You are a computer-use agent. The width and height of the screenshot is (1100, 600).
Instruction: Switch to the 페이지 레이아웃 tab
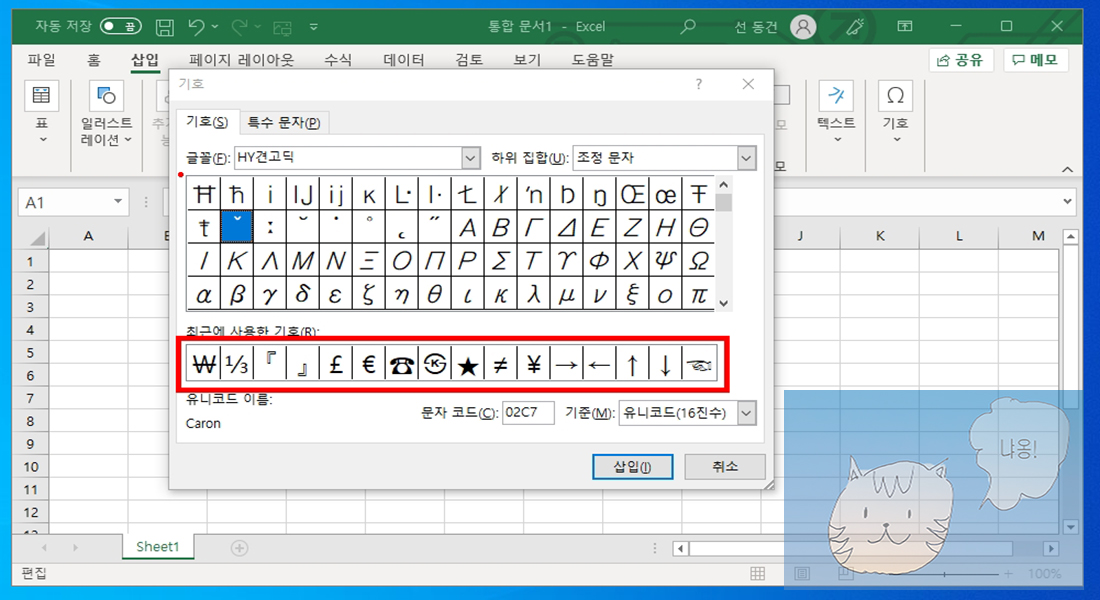coord(241,60)
